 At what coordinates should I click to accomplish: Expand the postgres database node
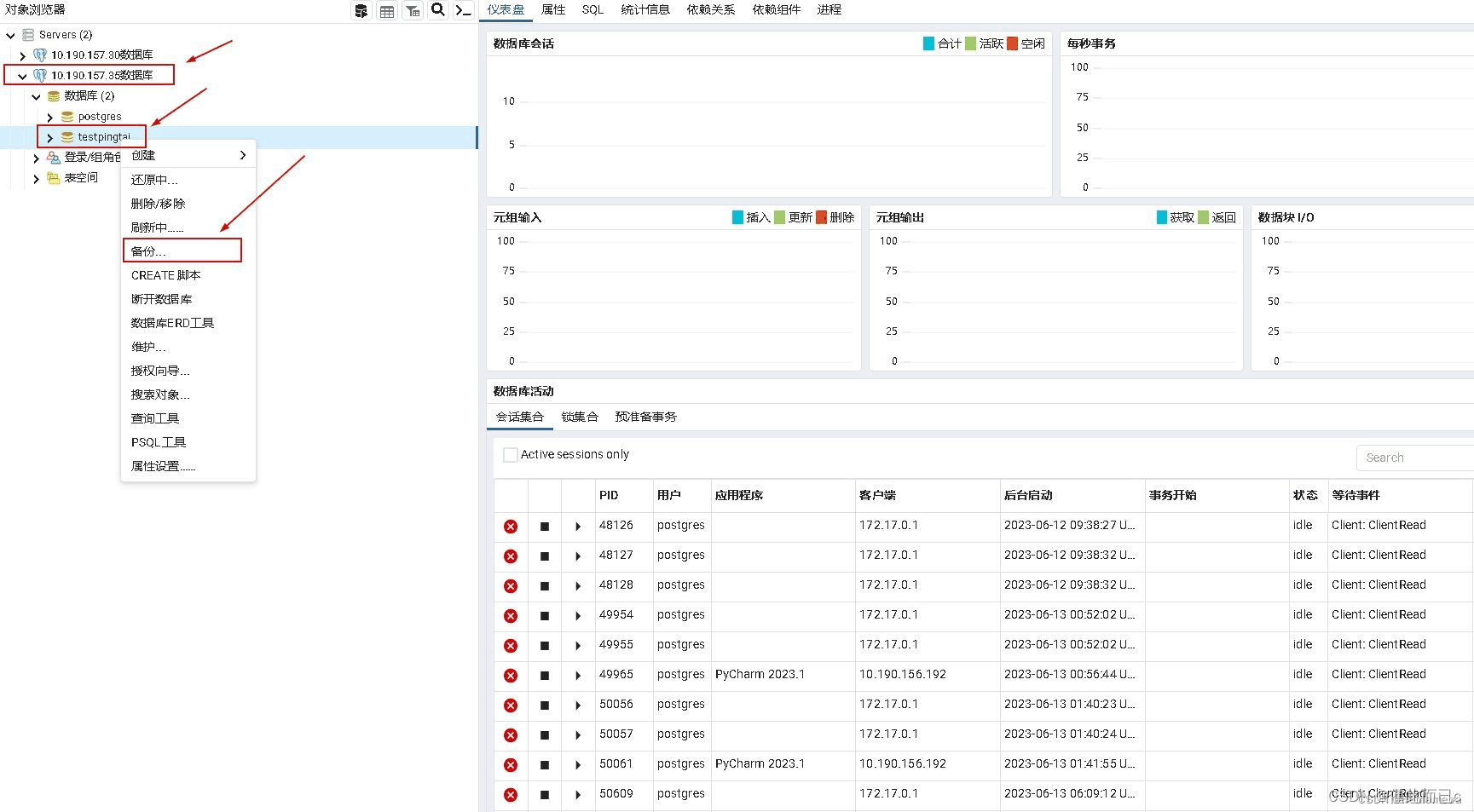click(49, 116)
